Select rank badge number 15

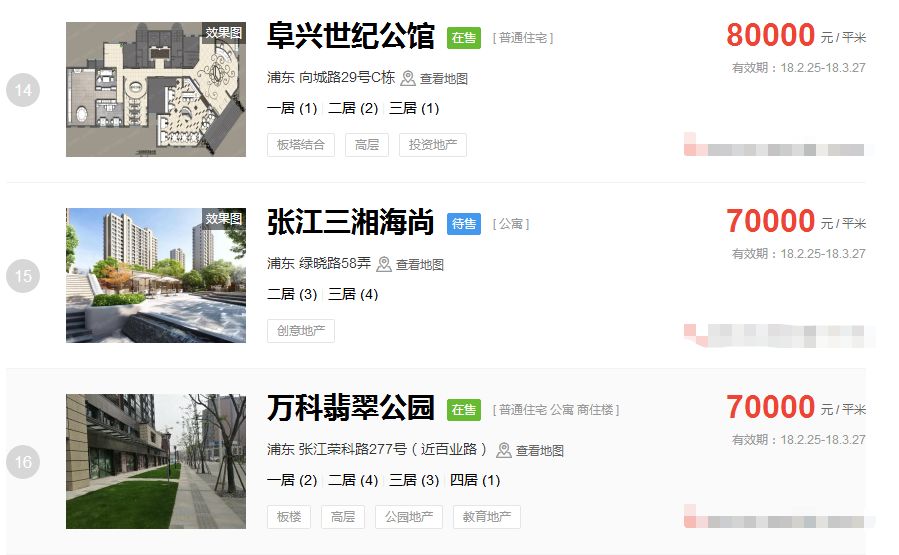[x=23, y=276]
